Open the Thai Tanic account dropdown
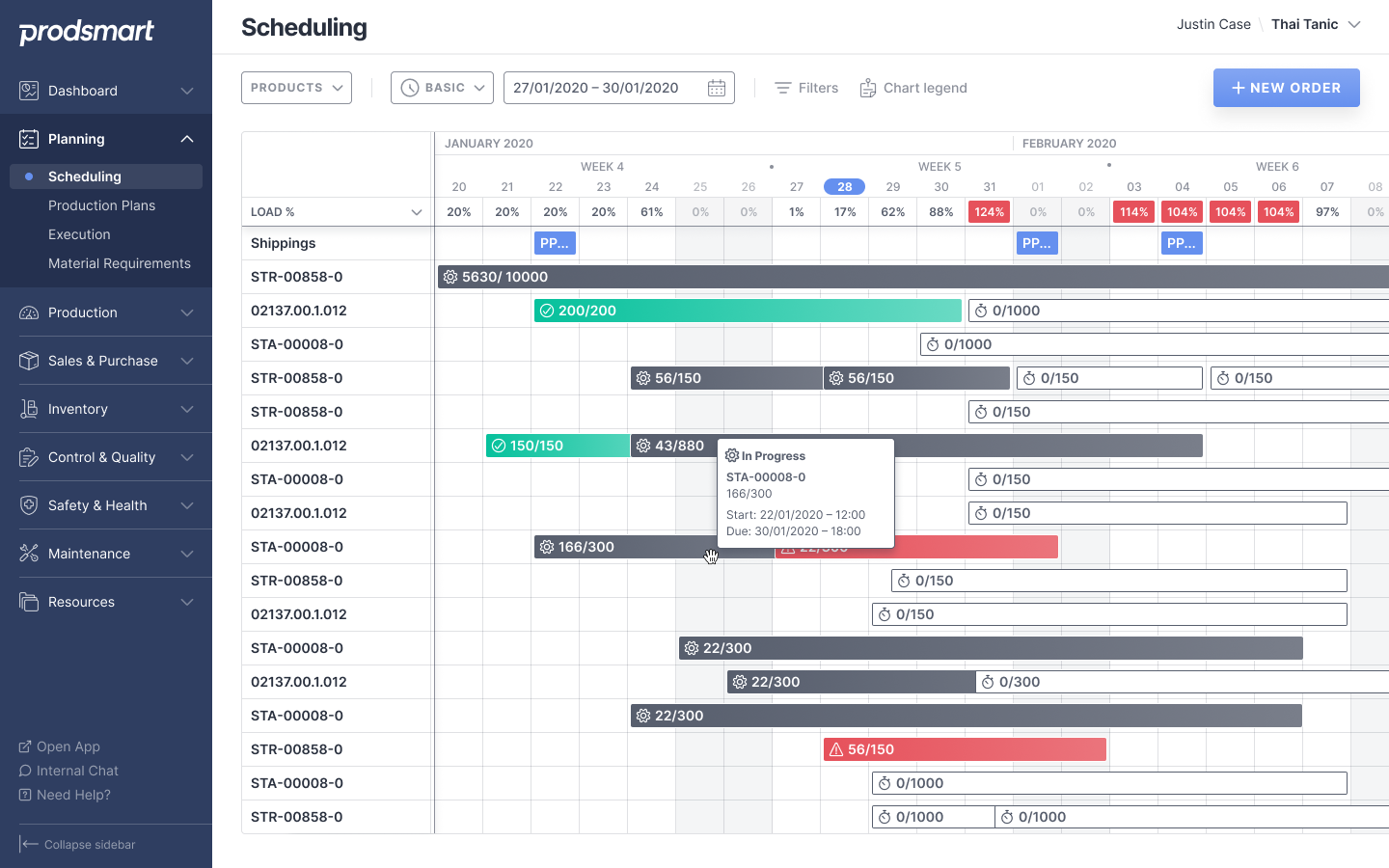This screenshot has width=1389, height=868. point(1316,24)
